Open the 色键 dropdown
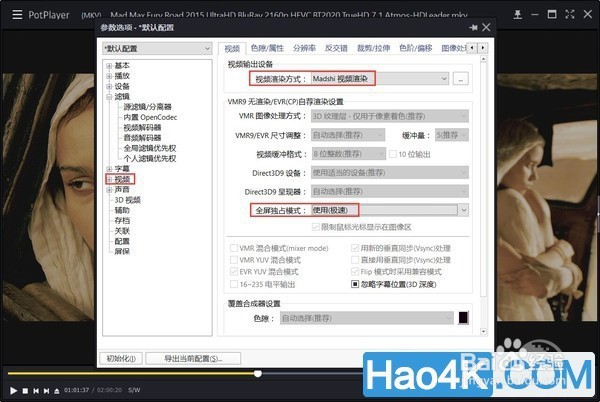This screenshot has width=600, height=402. [x=367, y=318]
